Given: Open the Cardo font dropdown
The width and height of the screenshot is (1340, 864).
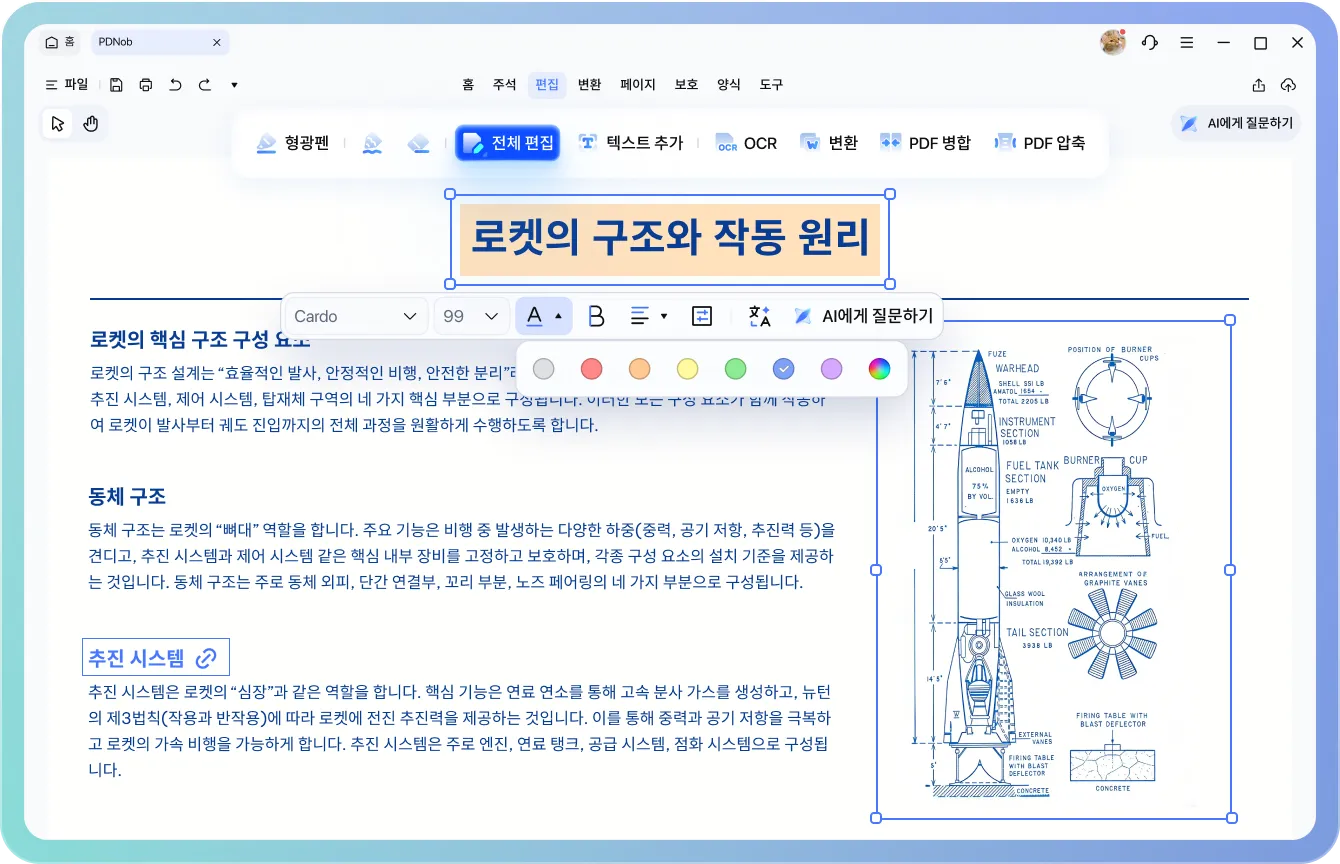Looking at the screenshot, I should point(355,316).
